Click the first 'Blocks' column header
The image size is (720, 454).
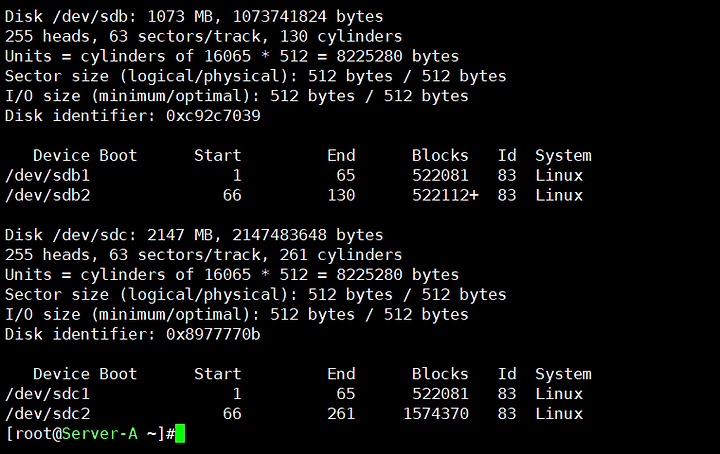[440, 156]
